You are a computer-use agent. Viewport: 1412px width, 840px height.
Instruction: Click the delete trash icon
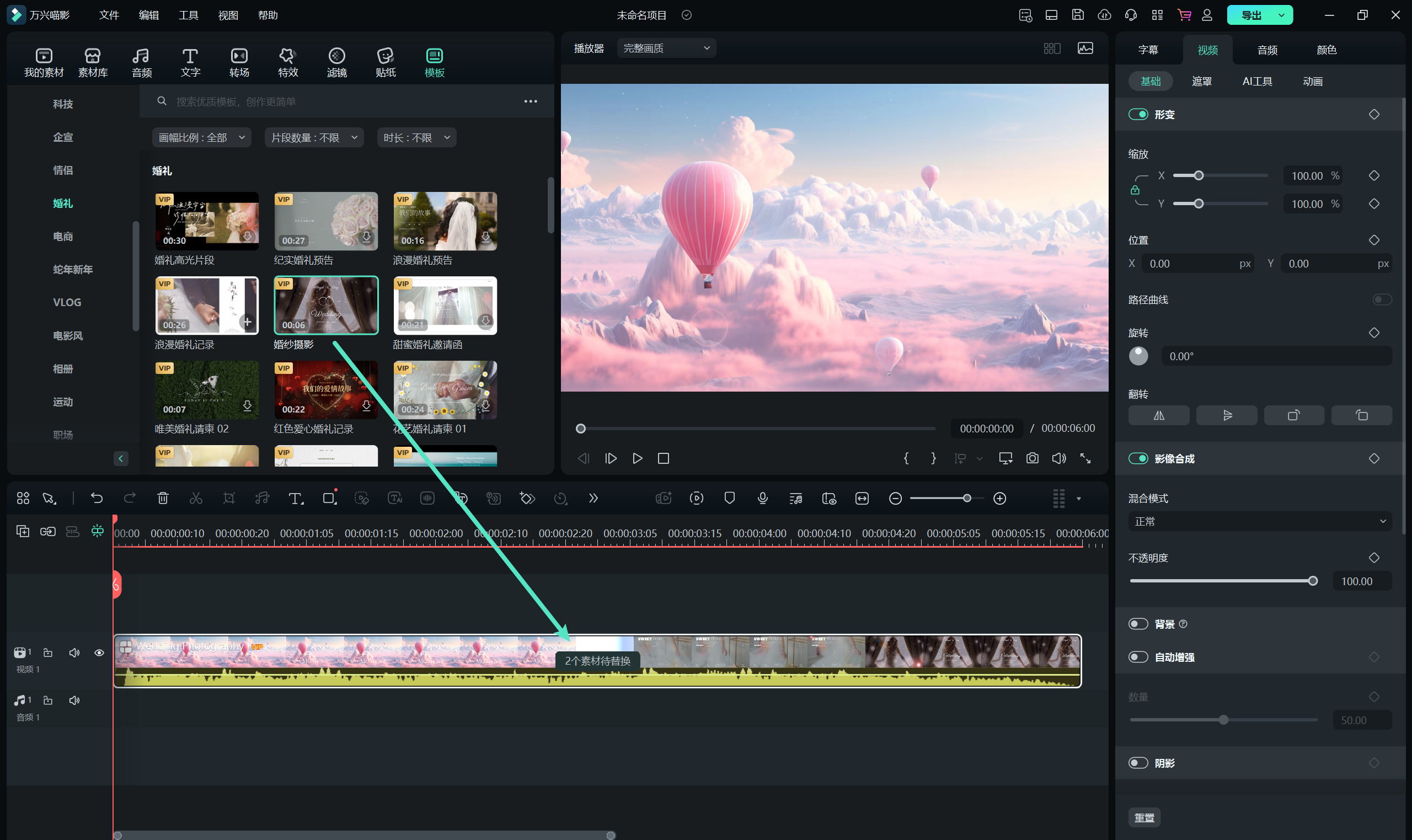162,498
